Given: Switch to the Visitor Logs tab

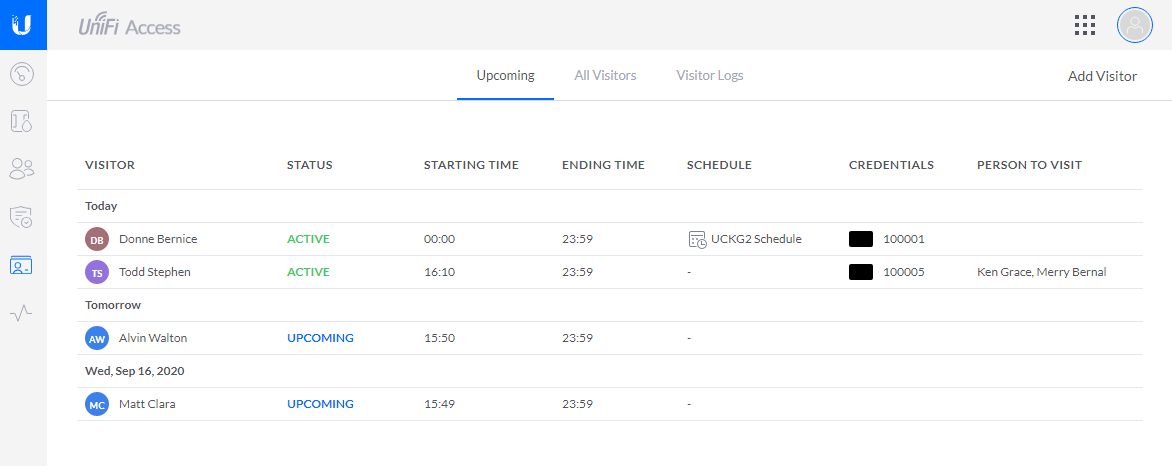Looking at the screenshot, I should pos(709,76).
